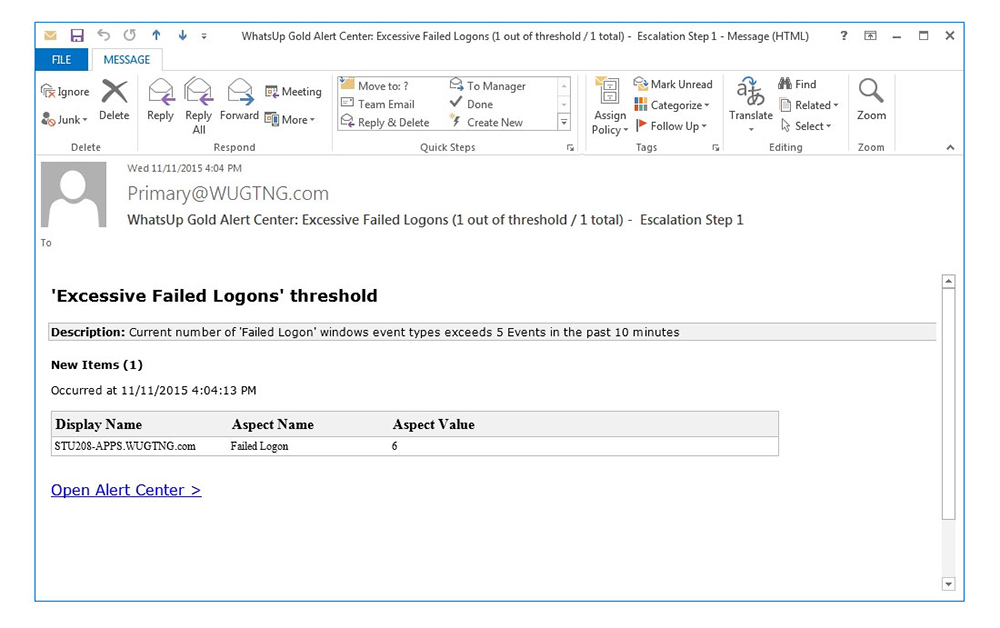This screenshot has height=628, width=1000.
Task: Select the STU208-APPS.WUGTNG.com table cell
Action: [x=125, y=446]
